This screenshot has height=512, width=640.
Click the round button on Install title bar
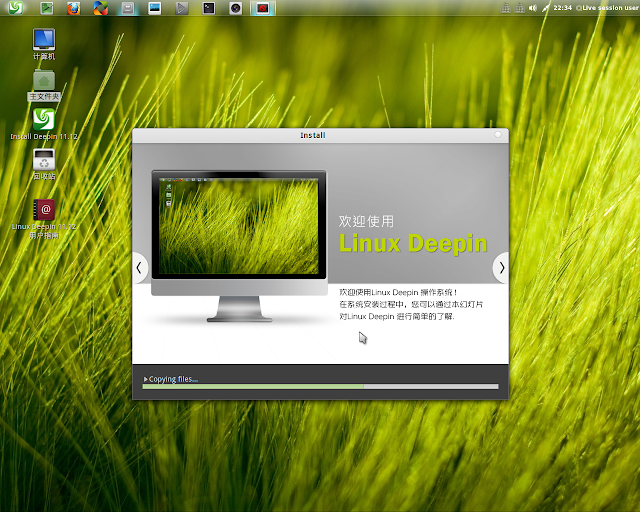[498, 135]
